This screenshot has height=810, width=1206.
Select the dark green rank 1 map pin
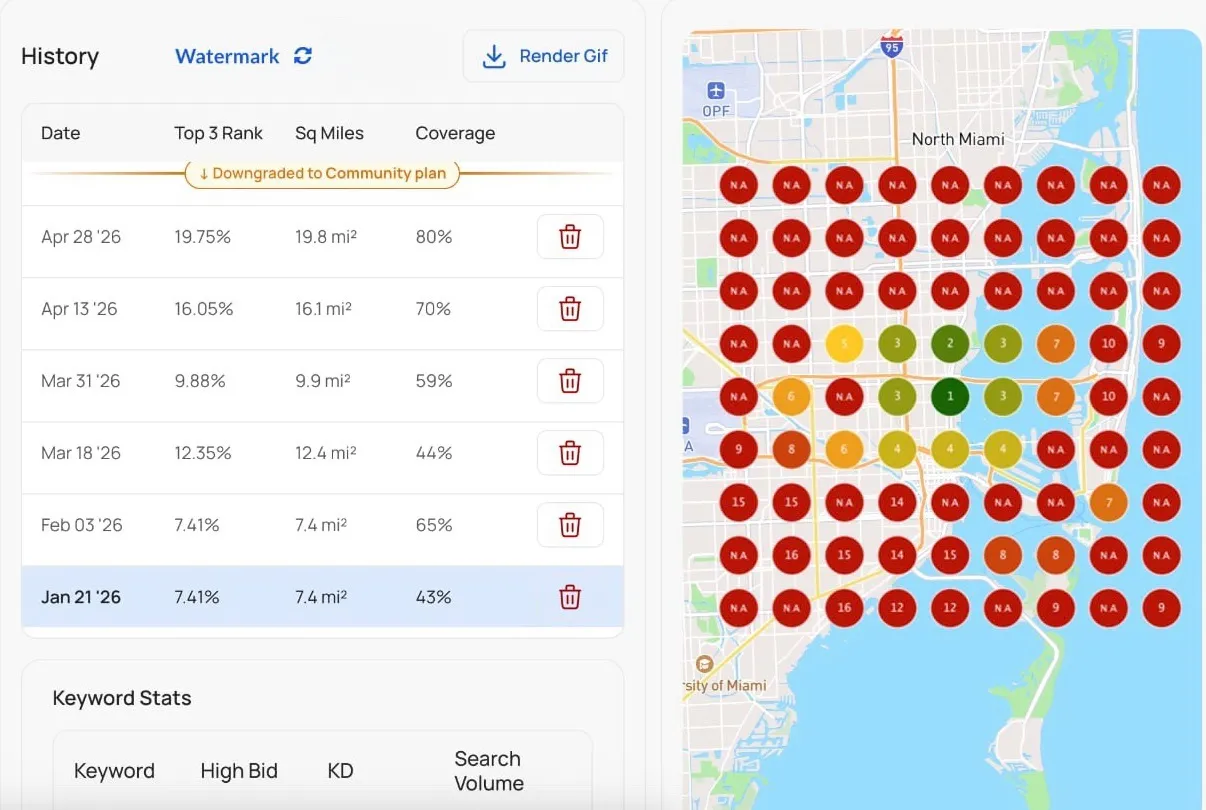(x=950, y=396)
